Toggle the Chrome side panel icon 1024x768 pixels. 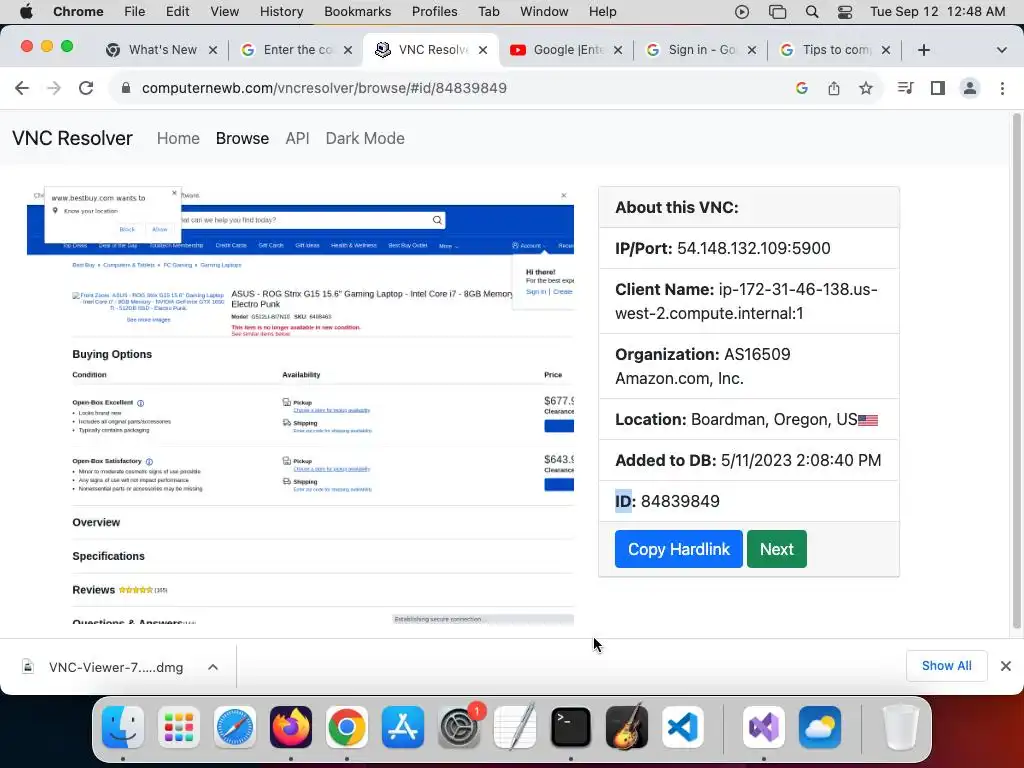click(938, 88)
